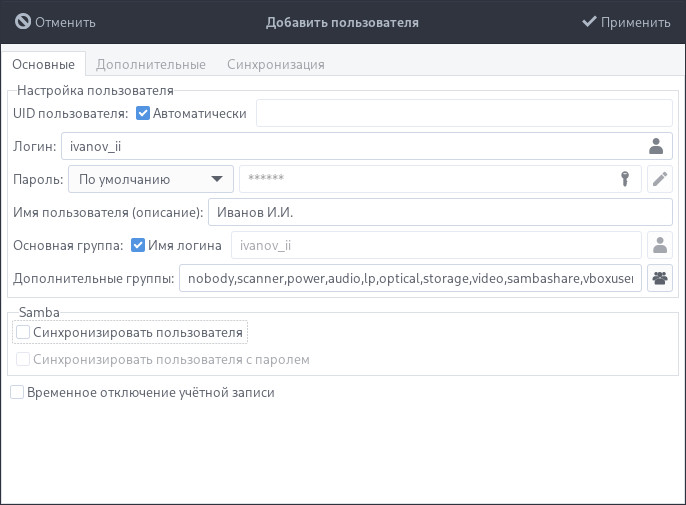Enable Синхронизировать пользователя checkbox
The image size is (686, 505).
click(x=23, y=332)
